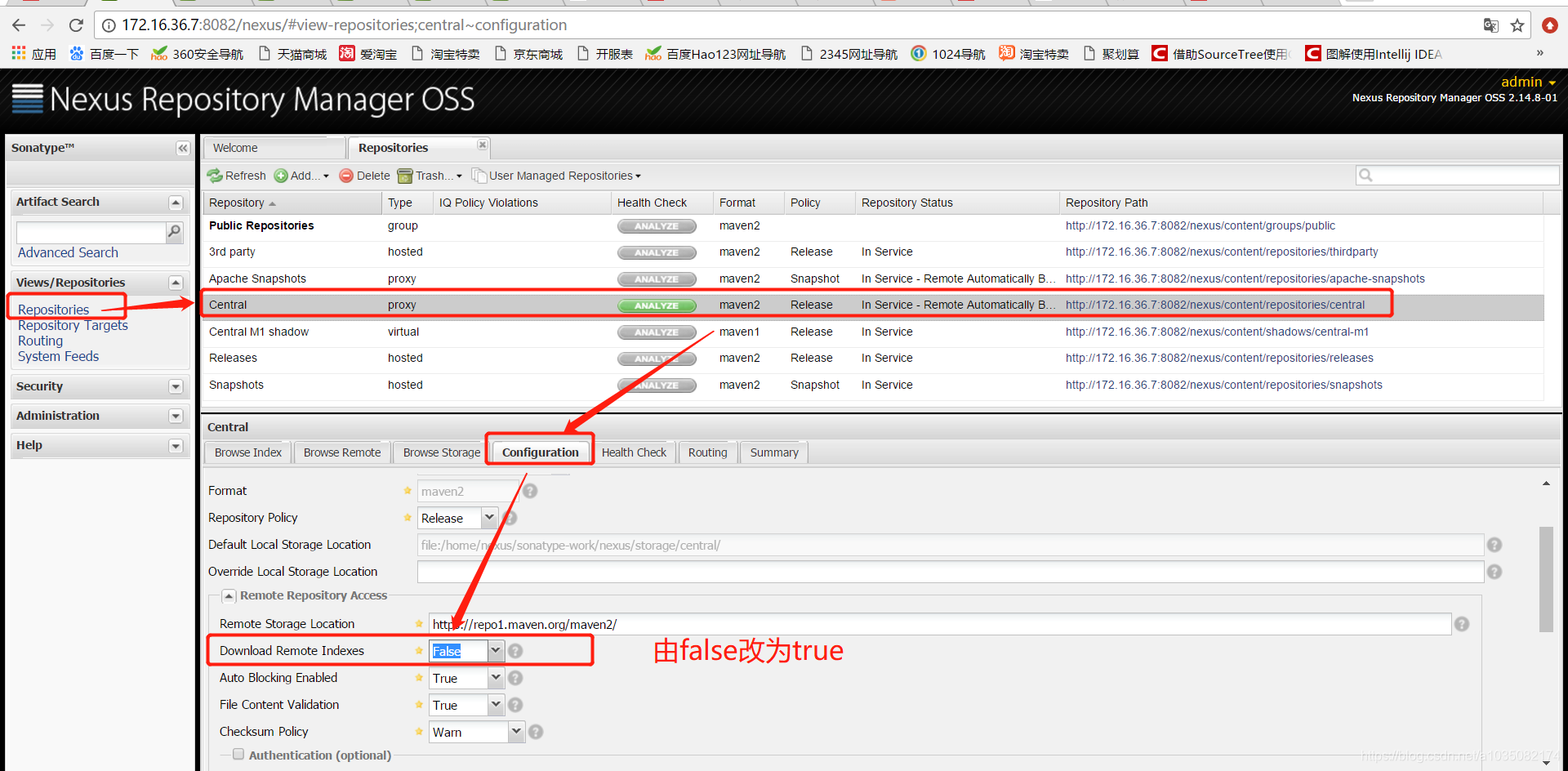
Task: Collapse the Sonatype side panel
Action: [x=183, y=148]
